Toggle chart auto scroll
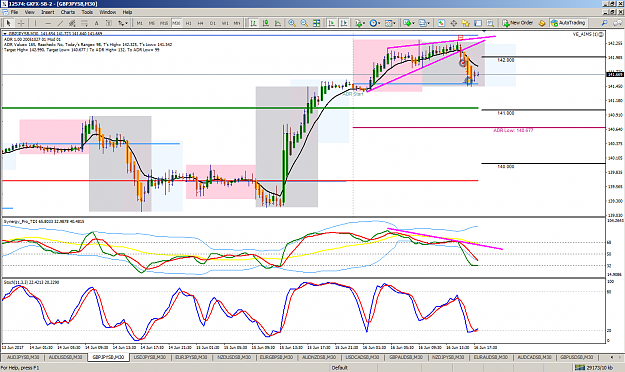 332,23
